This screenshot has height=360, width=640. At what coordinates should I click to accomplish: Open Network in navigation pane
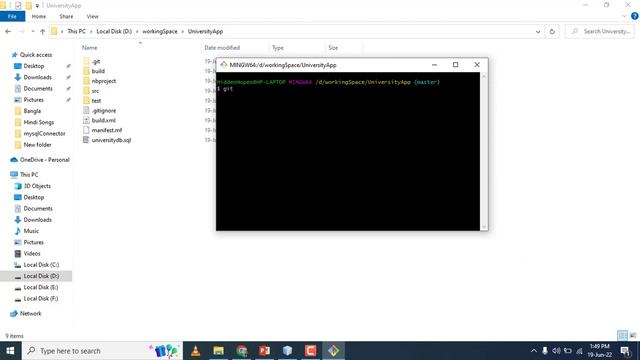(x=31, y=313)
